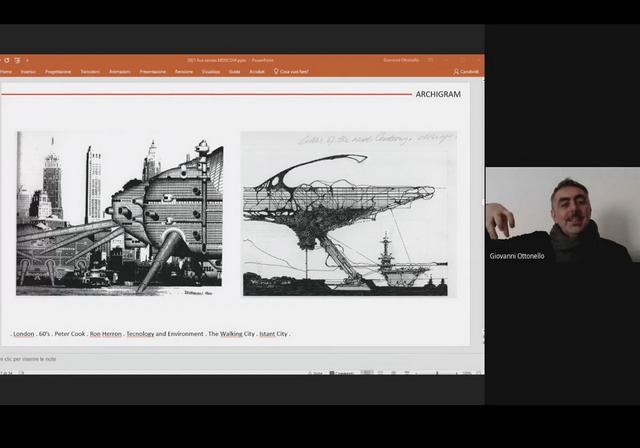Click the Condividi share button
Image resolution: width=640 pixels, height=448 pixels.
467,72
